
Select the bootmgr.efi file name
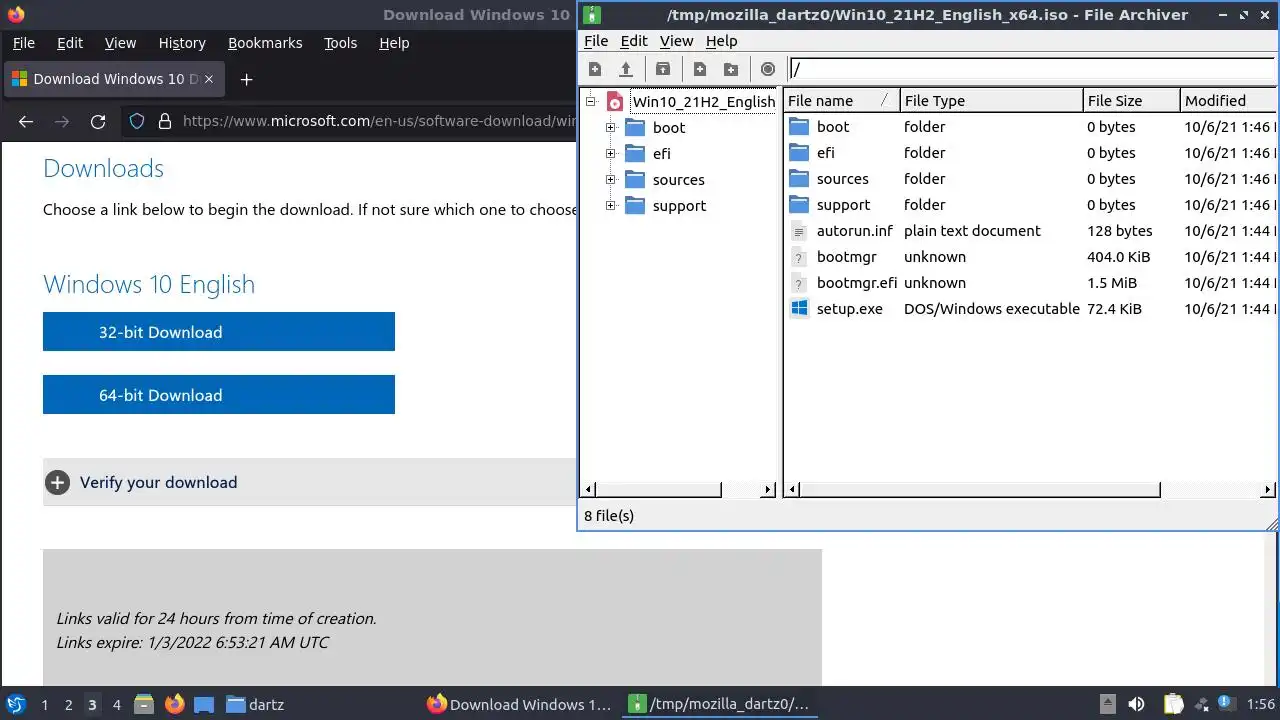point(857,283)
